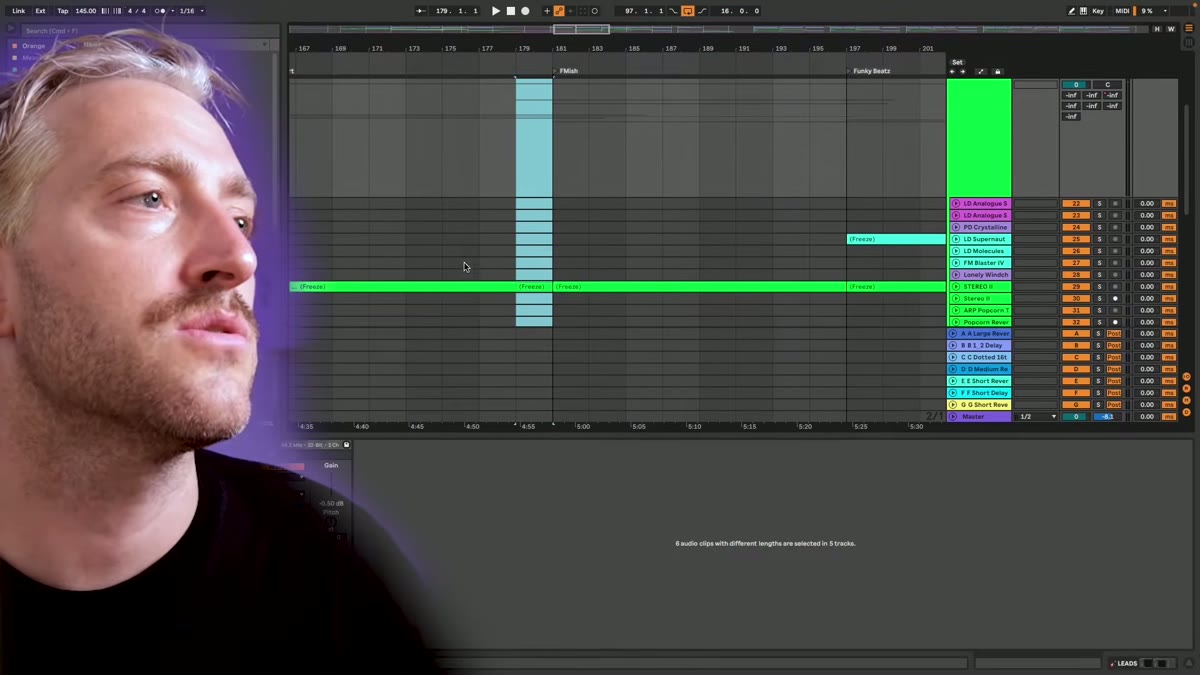Unfold the PD Crystalline track
The image size is (1200, 675).
955,227
